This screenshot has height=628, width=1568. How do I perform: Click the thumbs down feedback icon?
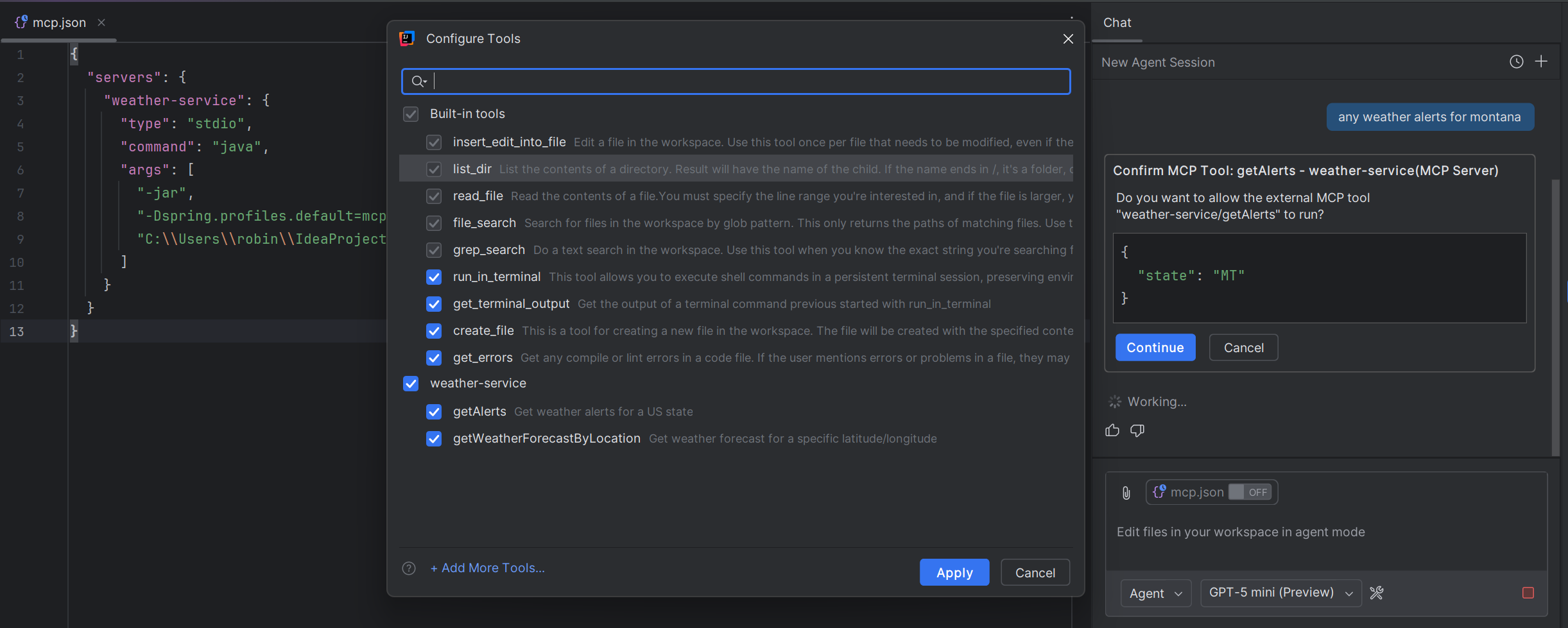pos(1137,430)
